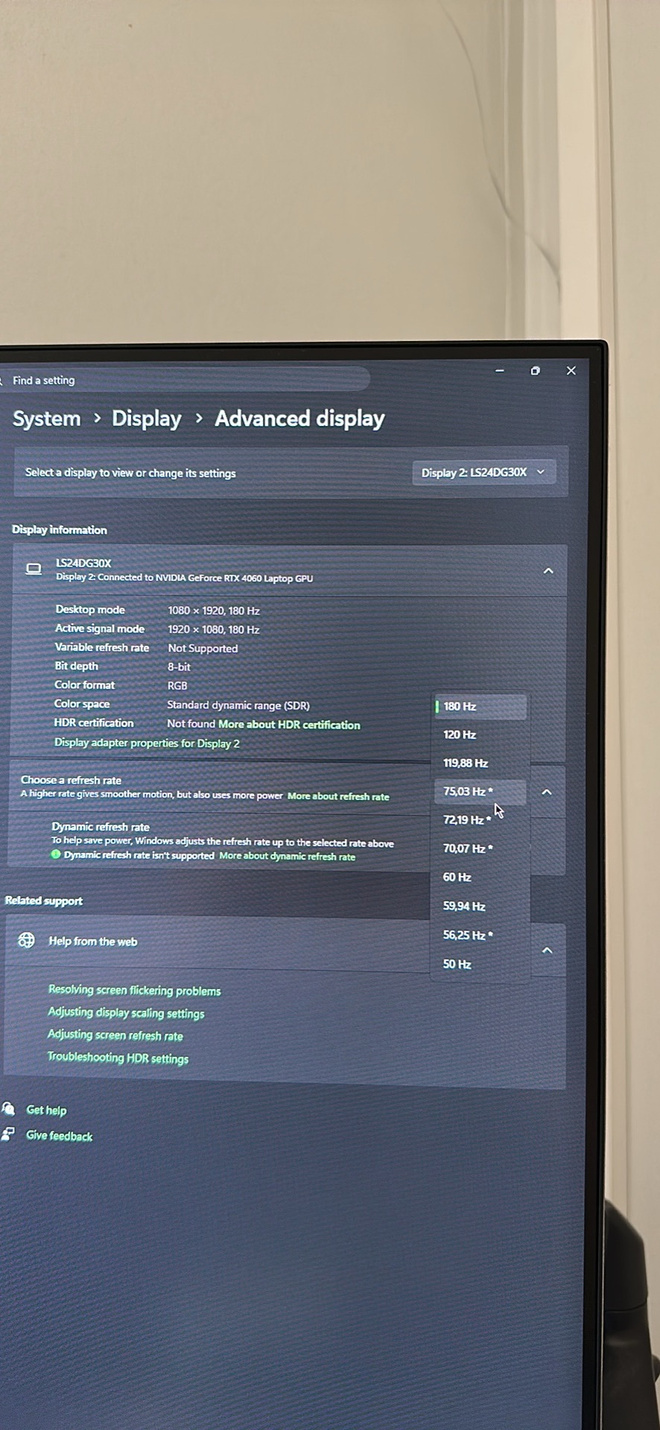Go to Display in the breadcrumb
Screen dimensions: 660x1430
point(146,419)
